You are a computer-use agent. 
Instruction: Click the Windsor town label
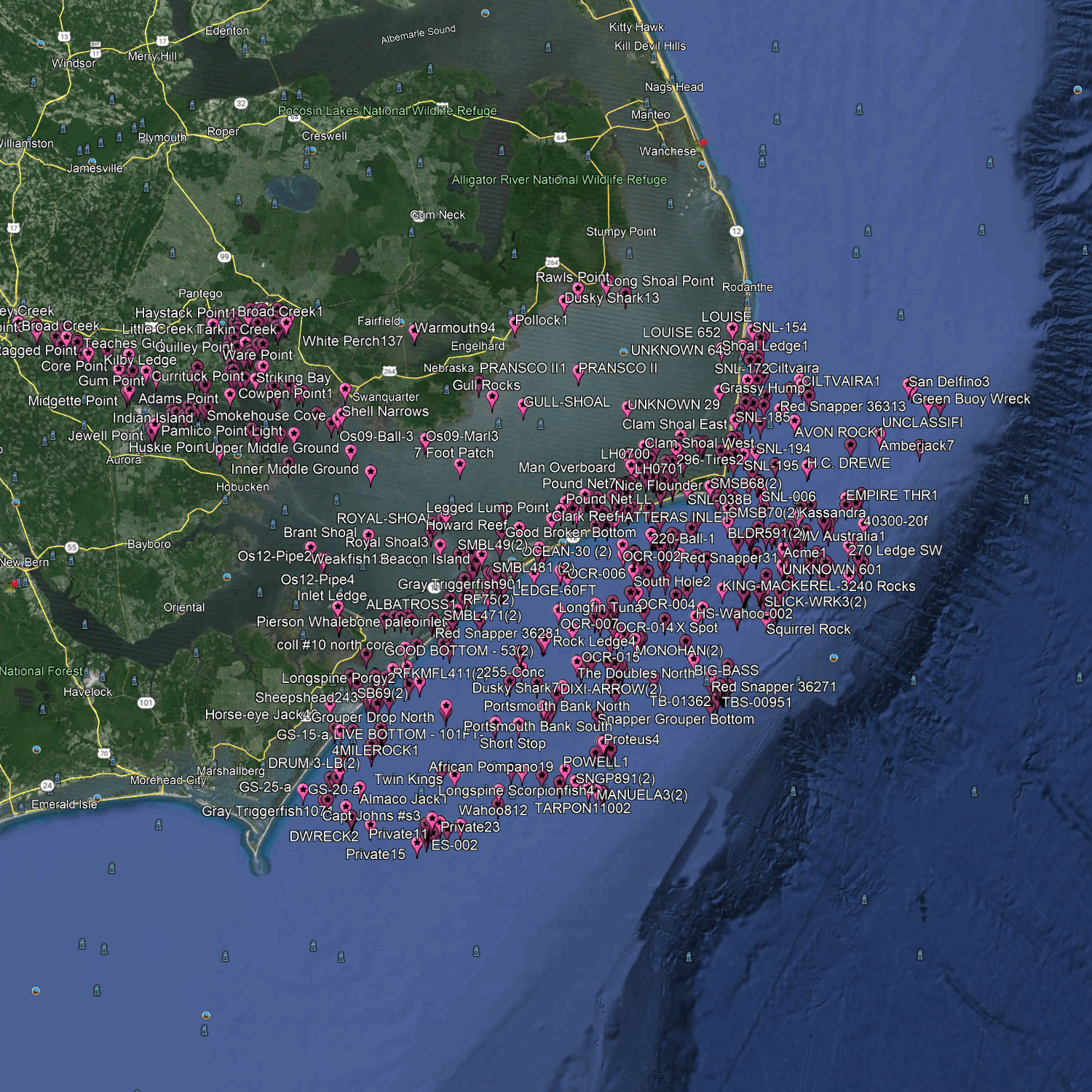click(74, 63)
